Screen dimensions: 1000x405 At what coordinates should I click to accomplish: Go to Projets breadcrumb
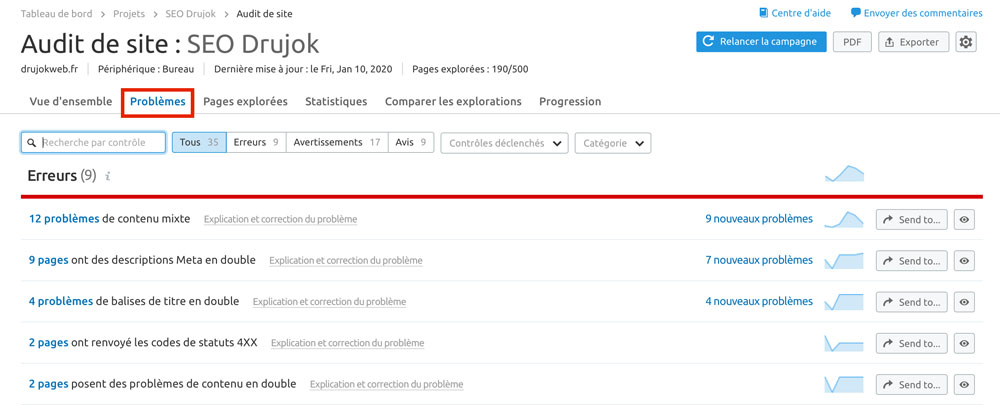129,13
